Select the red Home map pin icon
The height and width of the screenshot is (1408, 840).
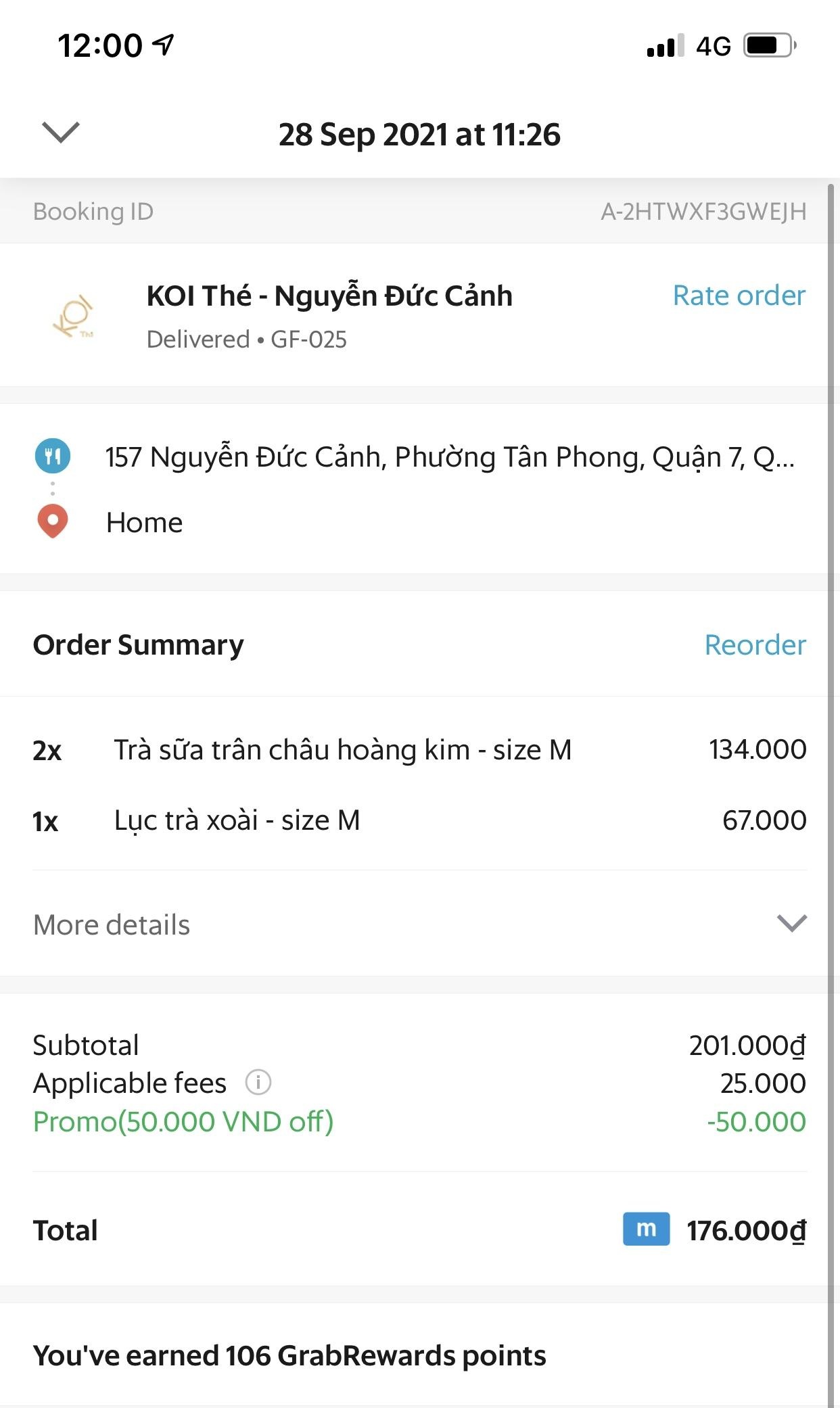(x=52, y=521)
